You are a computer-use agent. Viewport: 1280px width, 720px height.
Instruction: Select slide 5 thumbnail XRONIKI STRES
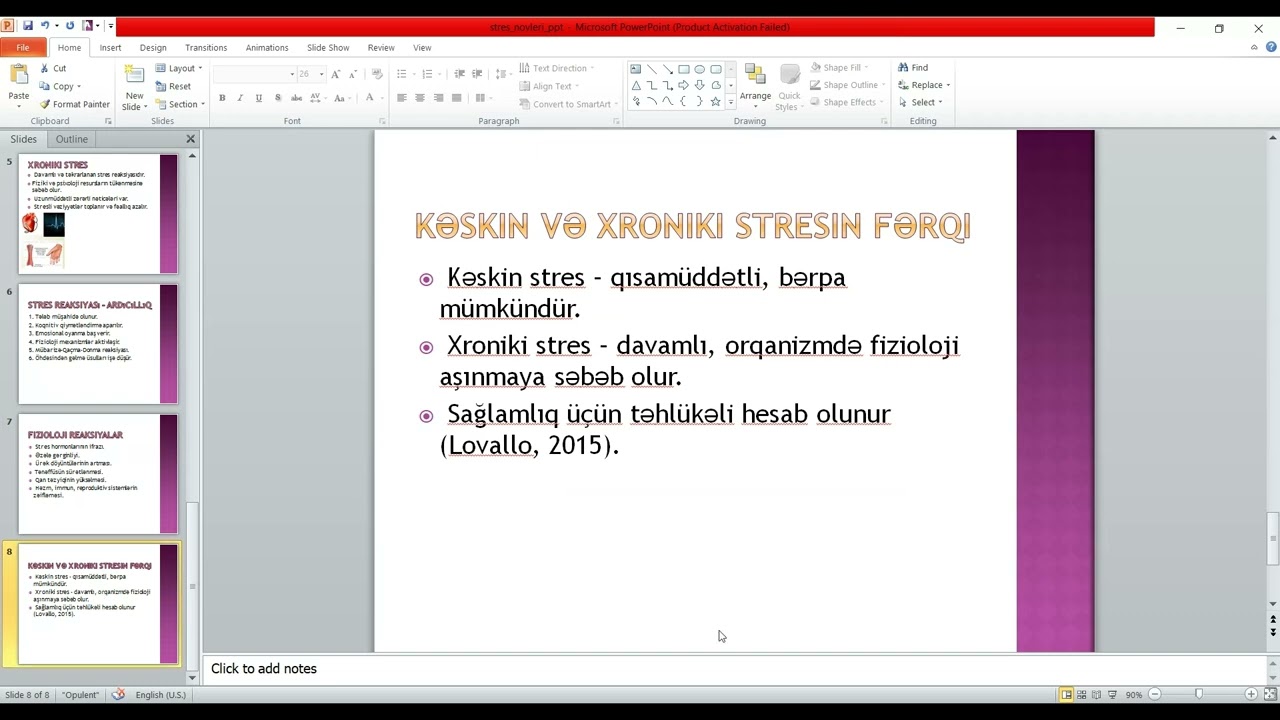pyautogui.click(x=98, y=214)
